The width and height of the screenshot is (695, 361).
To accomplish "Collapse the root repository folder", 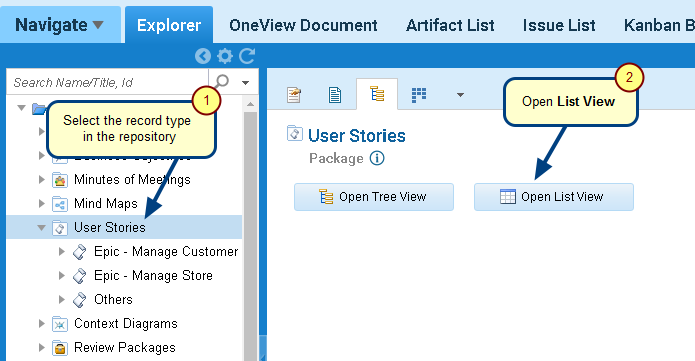I will (21, 108).
